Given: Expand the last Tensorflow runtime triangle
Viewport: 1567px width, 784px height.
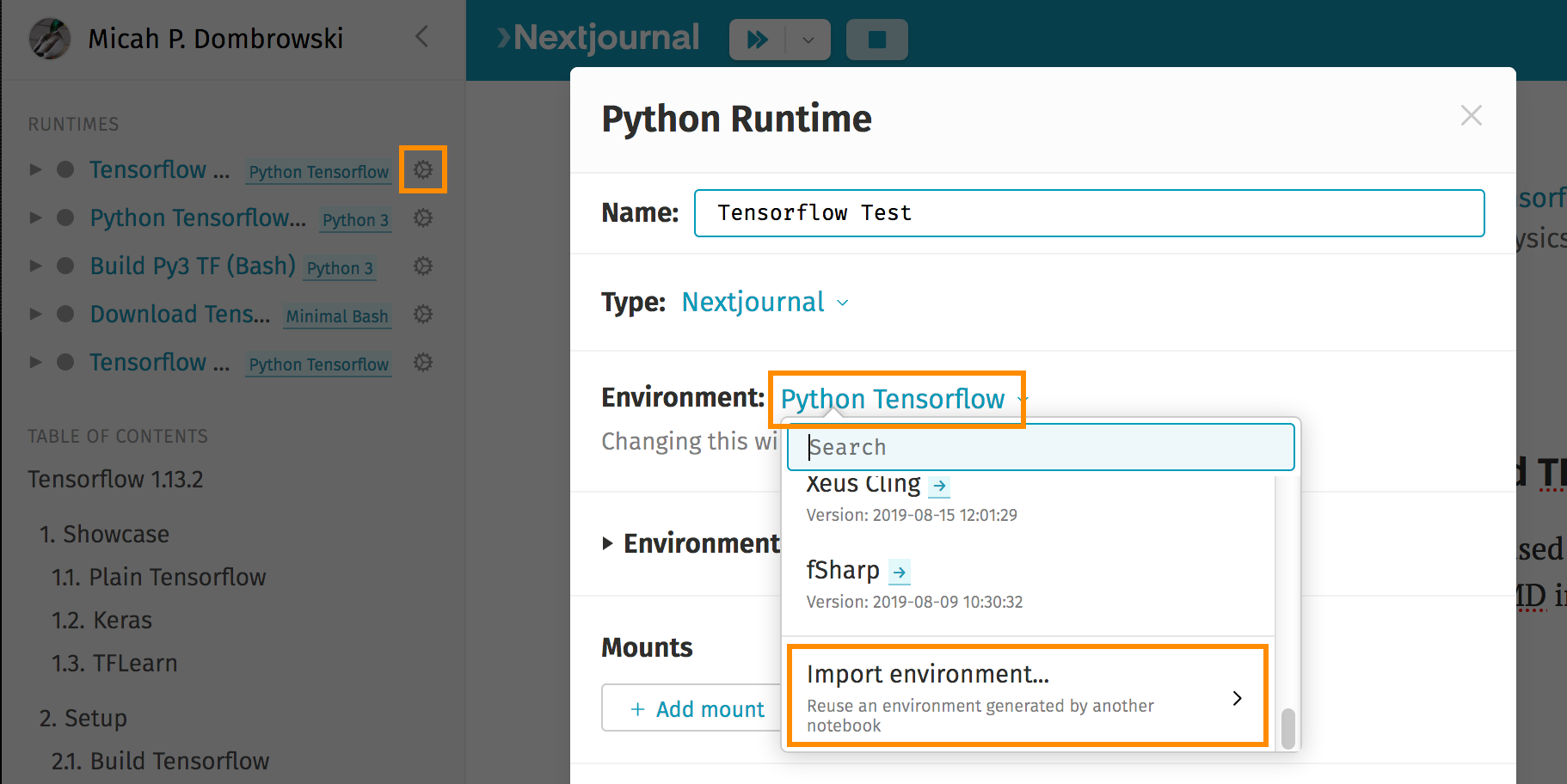Looking at the screenshot, I should pyautogui.click(x=35, y=362).
